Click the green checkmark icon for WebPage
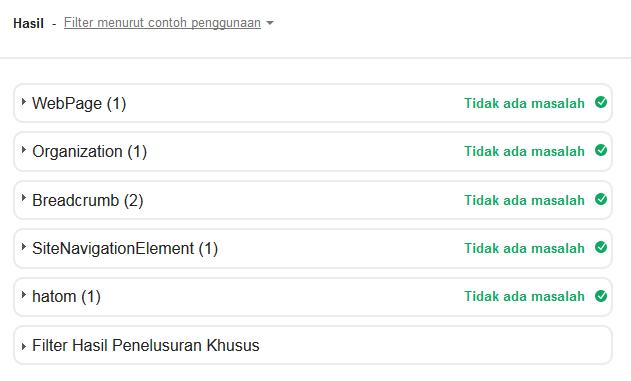Image resolution: width=631 pixels, height=381 pixels. pos(601,103)
